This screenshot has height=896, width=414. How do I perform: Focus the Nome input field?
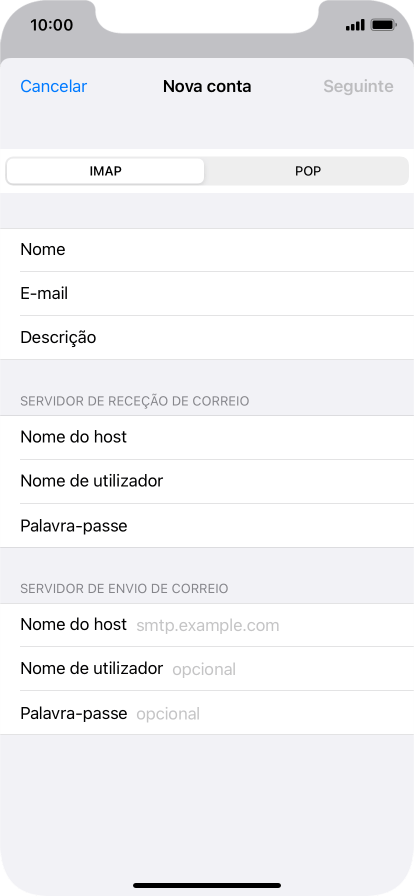pos(207,250)
